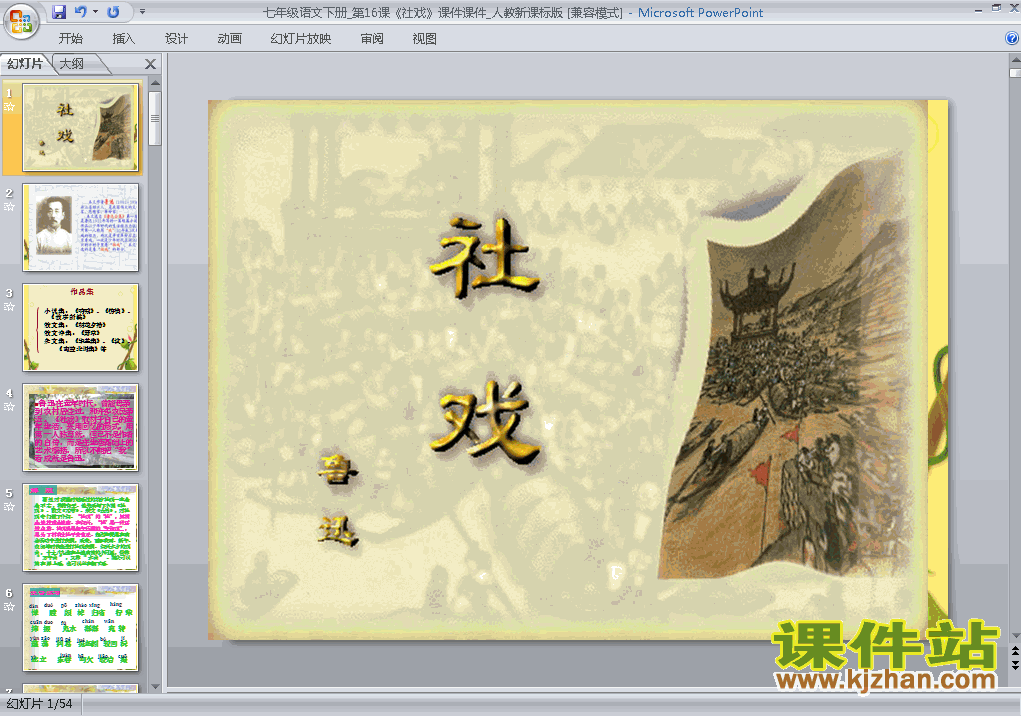Open the 插入 ribbon tab
This screenshot has height=717, width=1021.
123,39
